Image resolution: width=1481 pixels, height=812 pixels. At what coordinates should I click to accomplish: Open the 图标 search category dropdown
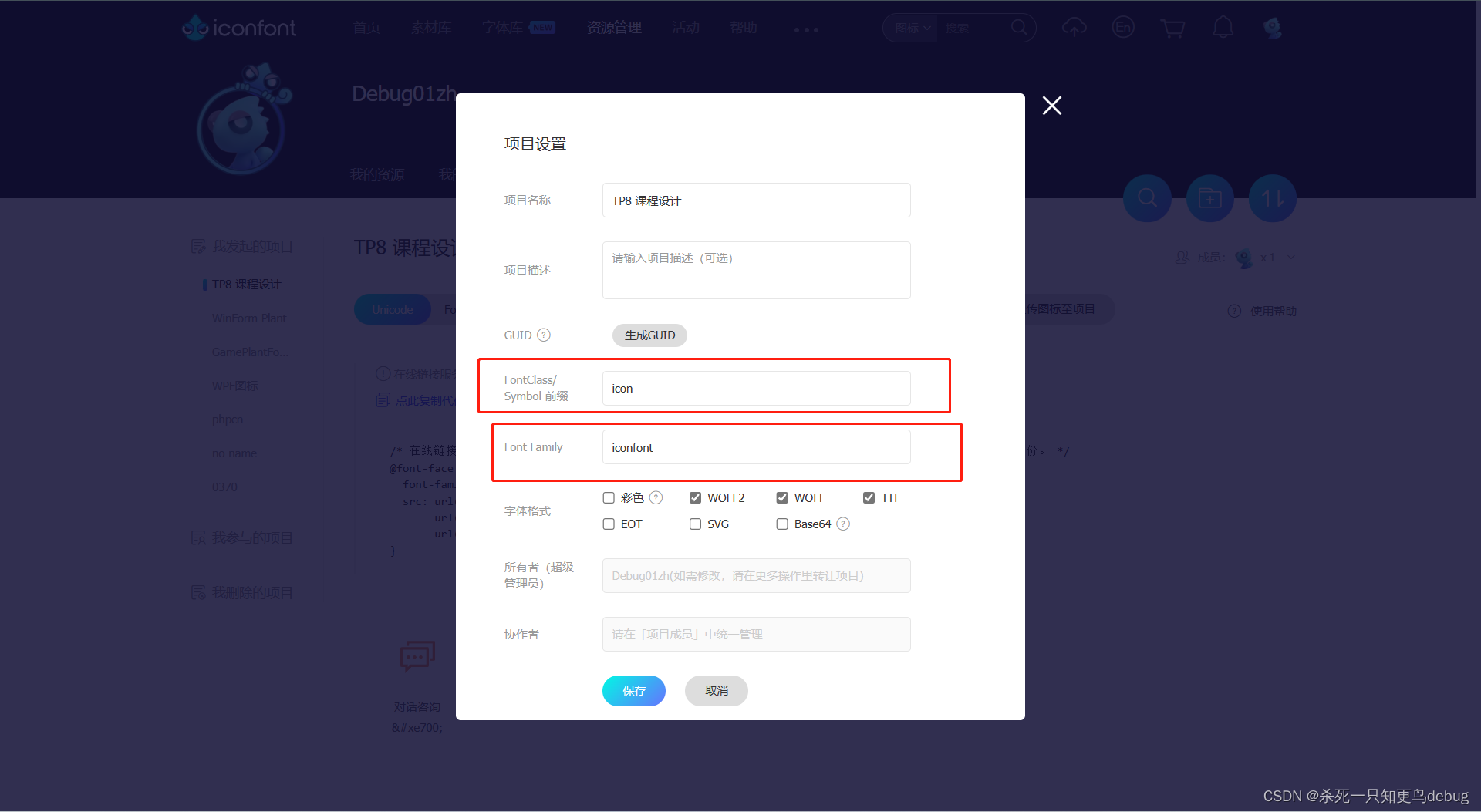[912, 27]
